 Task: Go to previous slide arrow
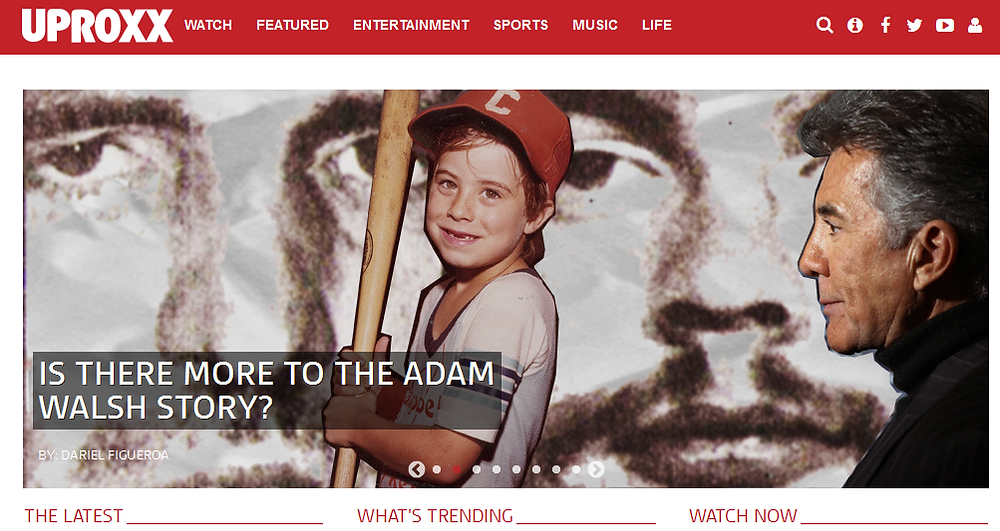(x=416, y=469)
